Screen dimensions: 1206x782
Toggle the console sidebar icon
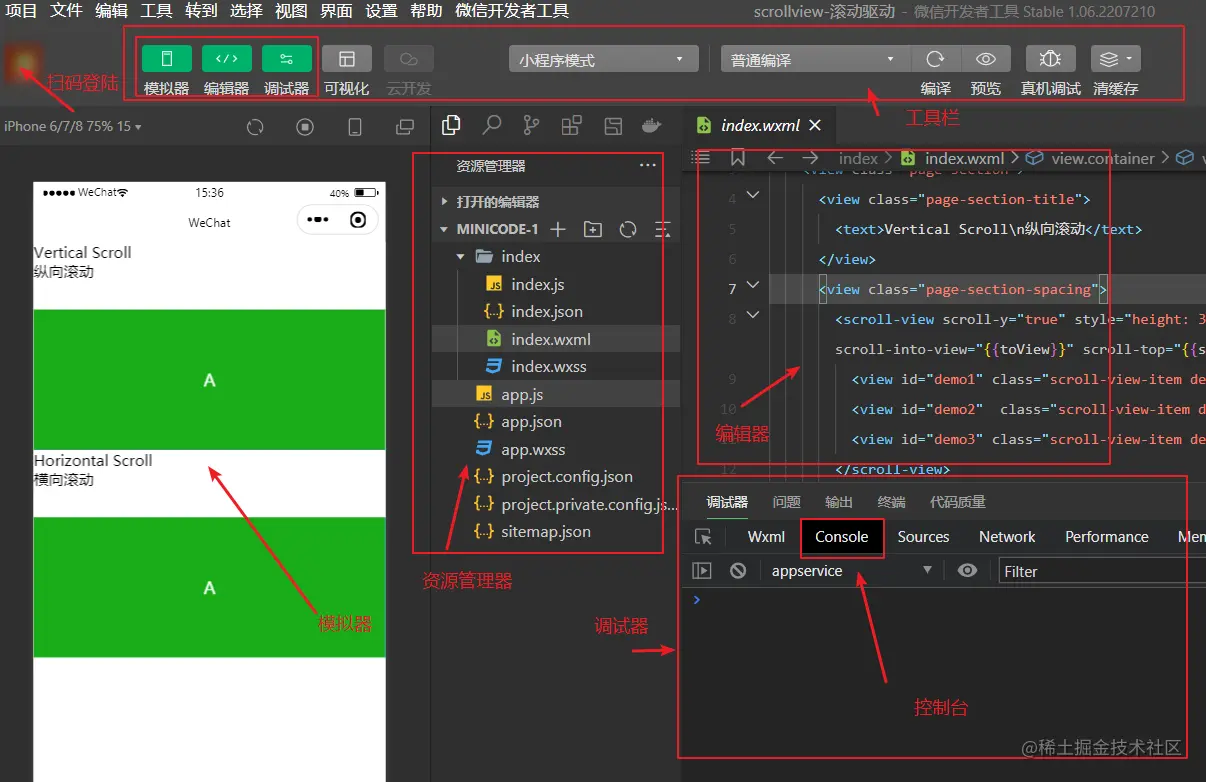point(702,571)
